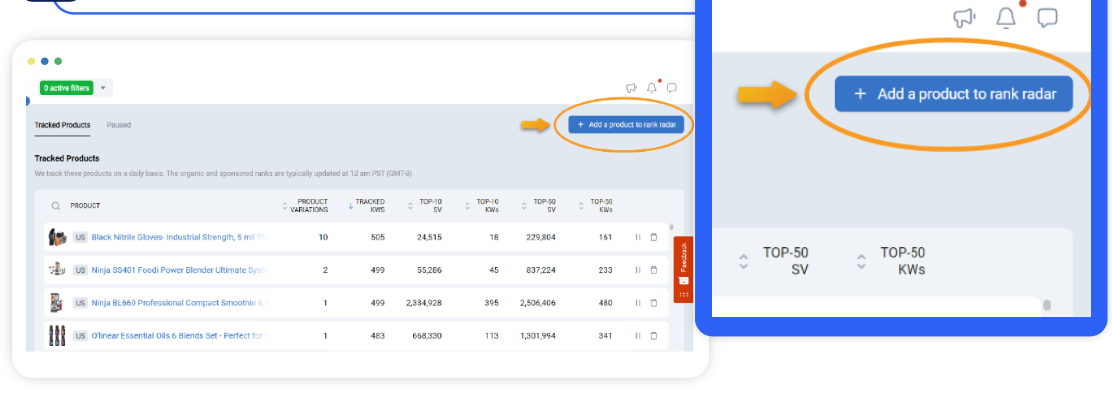Click the Tracked Products section heading

67,158
